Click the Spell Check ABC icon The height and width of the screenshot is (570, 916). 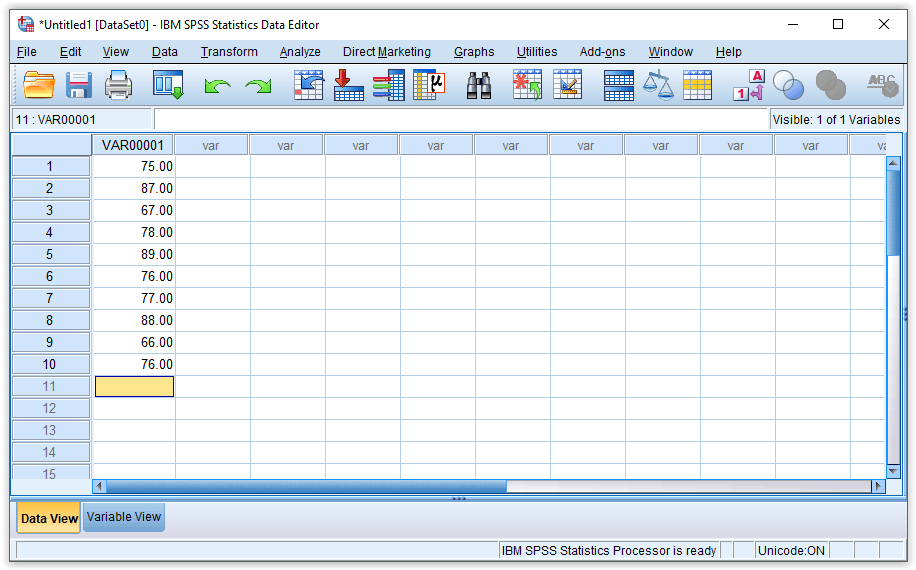[882, 86]
